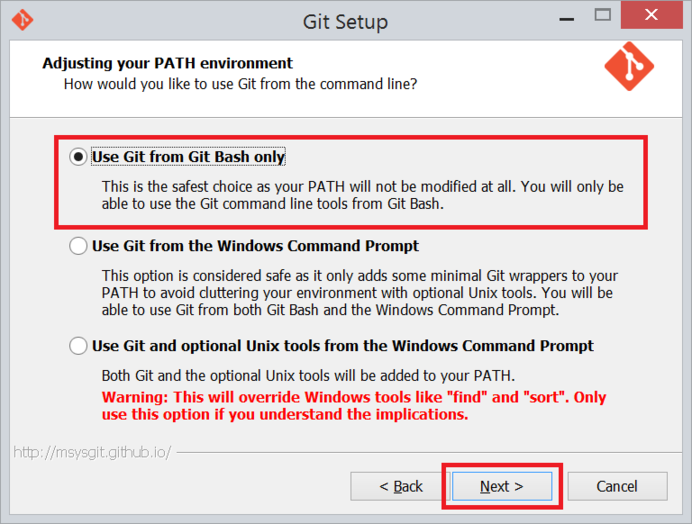Select Use Git from Git Bash only radio

pyautogui.click(x=78, y=157)
